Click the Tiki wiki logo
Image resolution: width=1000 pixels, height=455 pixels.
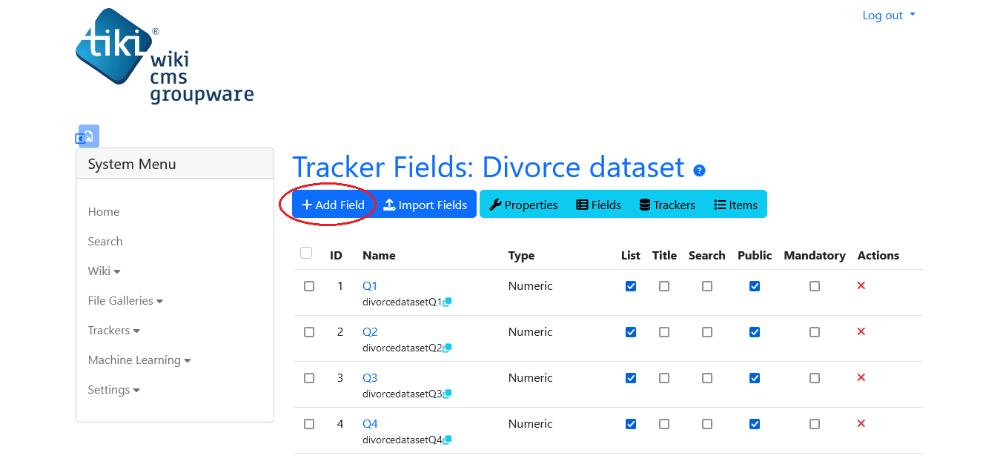click(165, 57)
